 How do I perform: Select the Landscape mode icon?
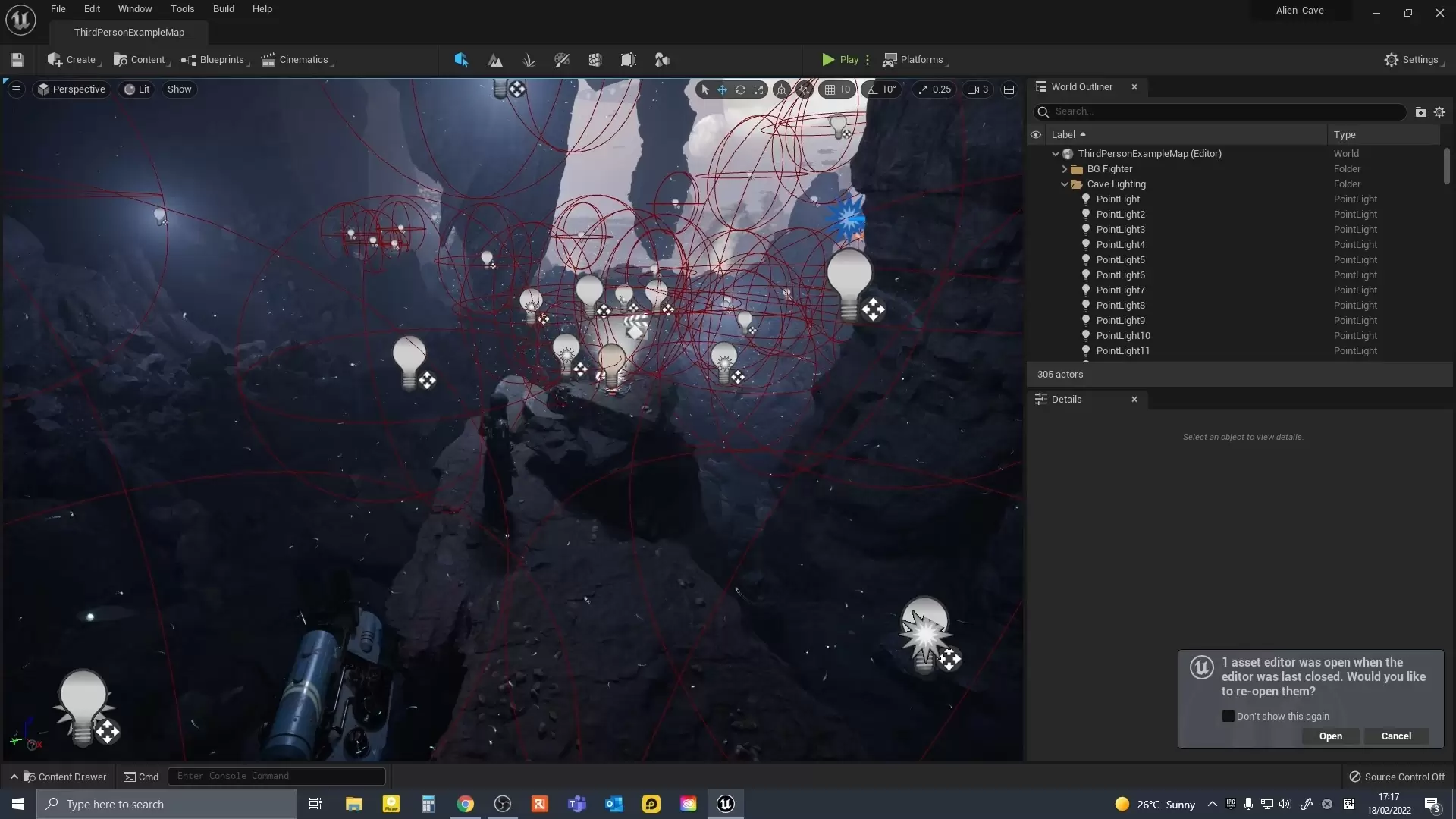pos(495,60)
